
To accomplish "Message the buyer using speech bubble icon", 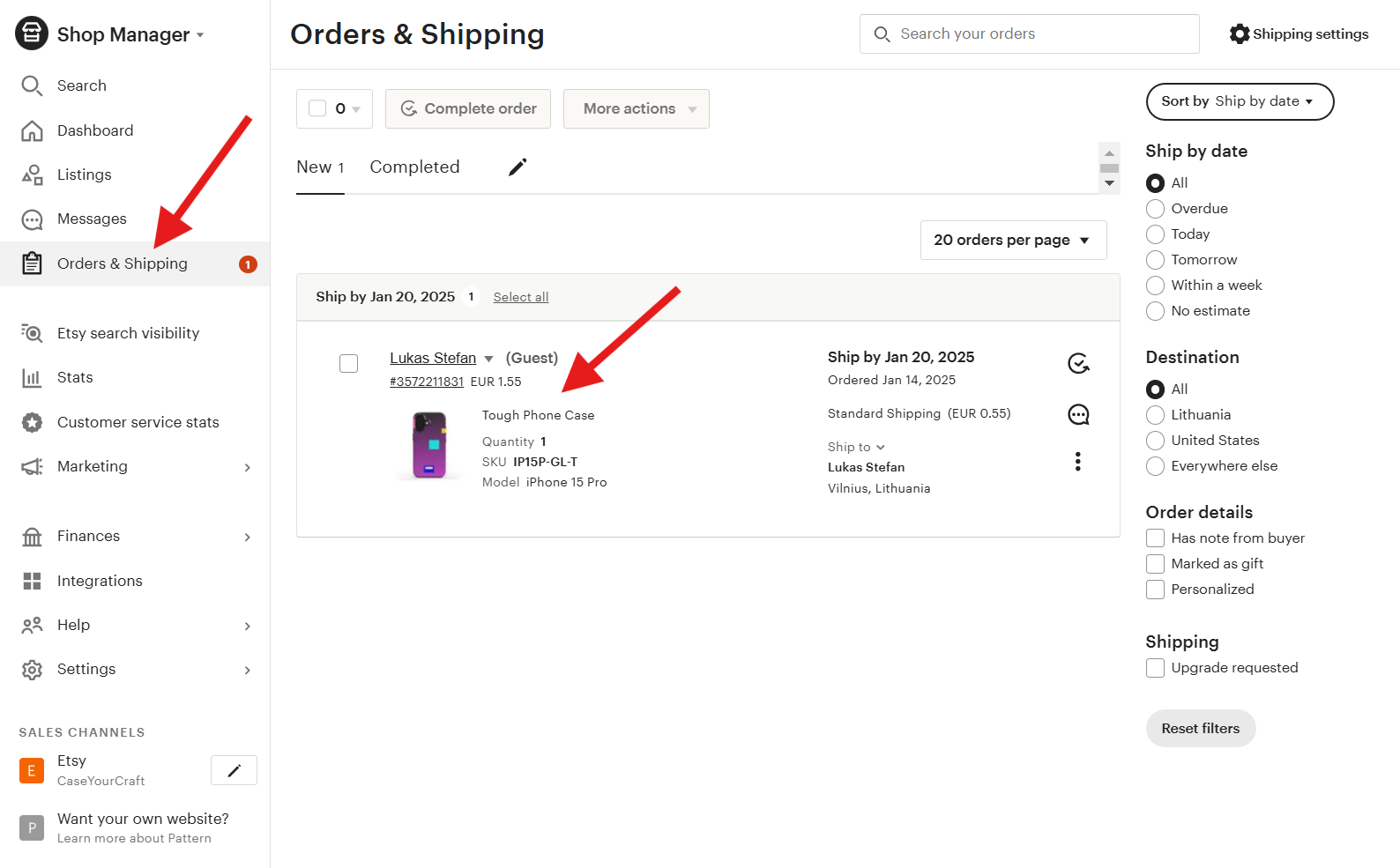I will click(1077, 414).
